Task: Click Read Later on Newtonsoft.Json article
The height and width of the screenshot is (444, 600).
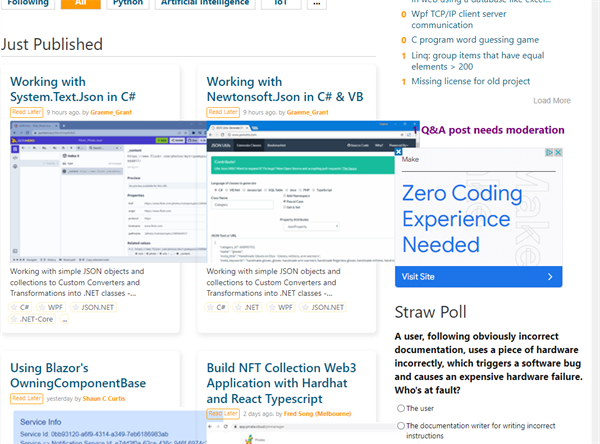Action: [x=223, y=112]
